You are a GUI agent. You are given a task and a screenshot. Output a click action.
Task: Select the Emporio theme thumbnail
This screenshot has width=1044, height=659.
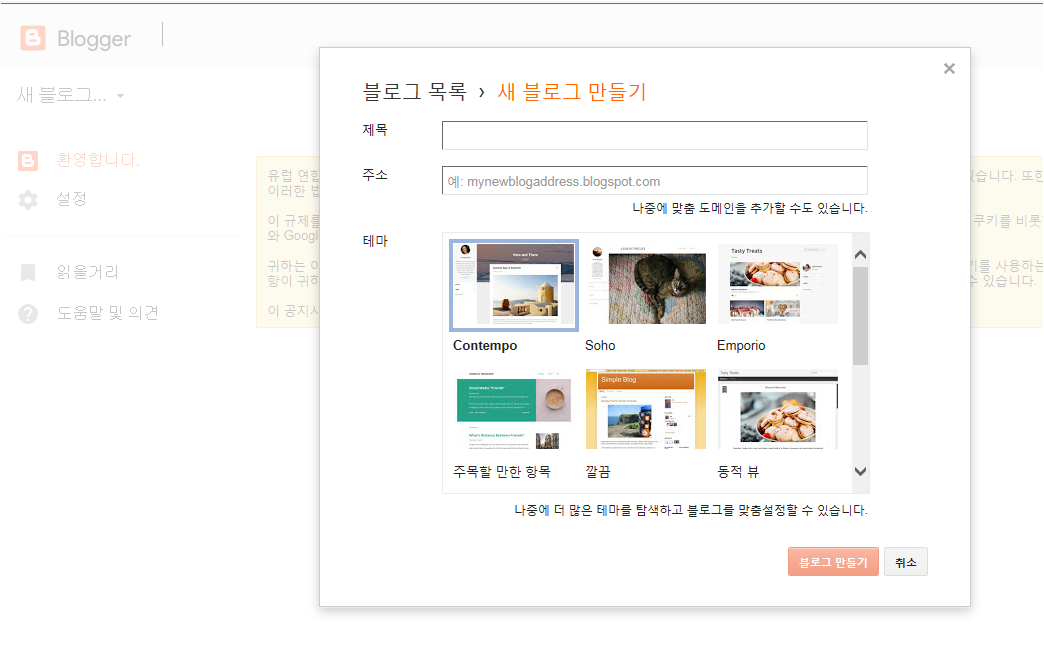coord(777,284)
